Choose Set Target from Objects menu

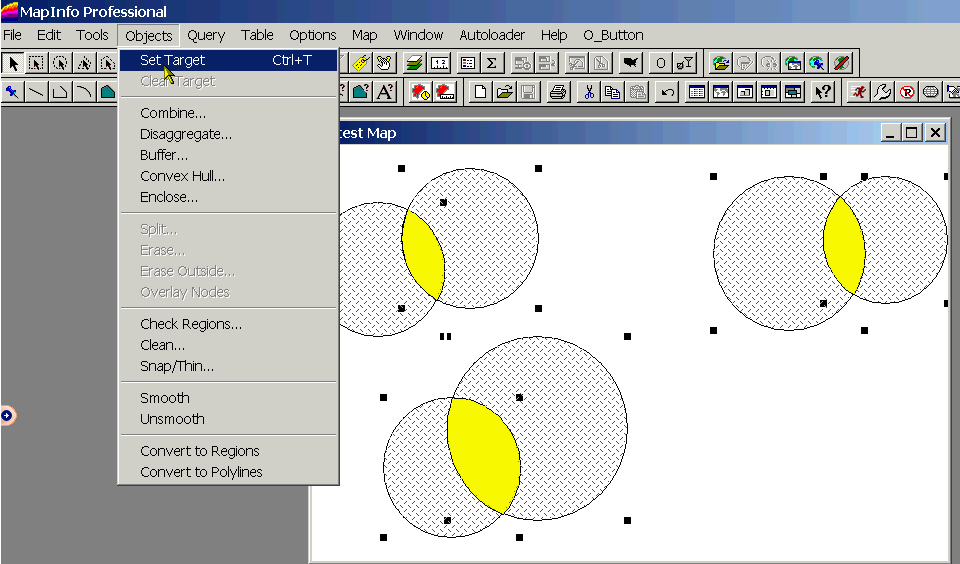173,60
